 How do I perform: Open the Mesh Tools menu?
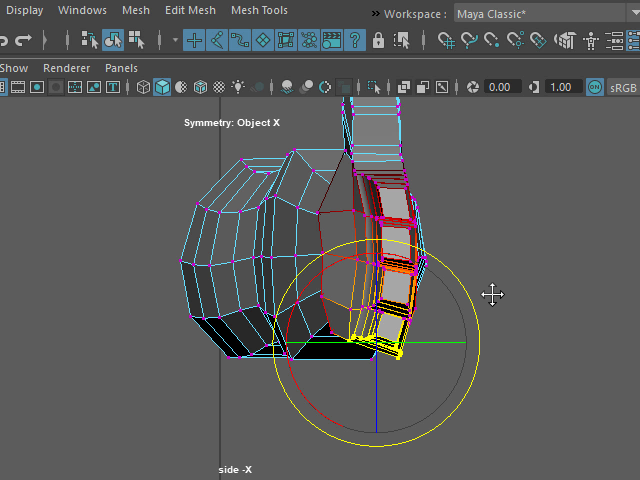pyautogui.click(x=259, y=10)
